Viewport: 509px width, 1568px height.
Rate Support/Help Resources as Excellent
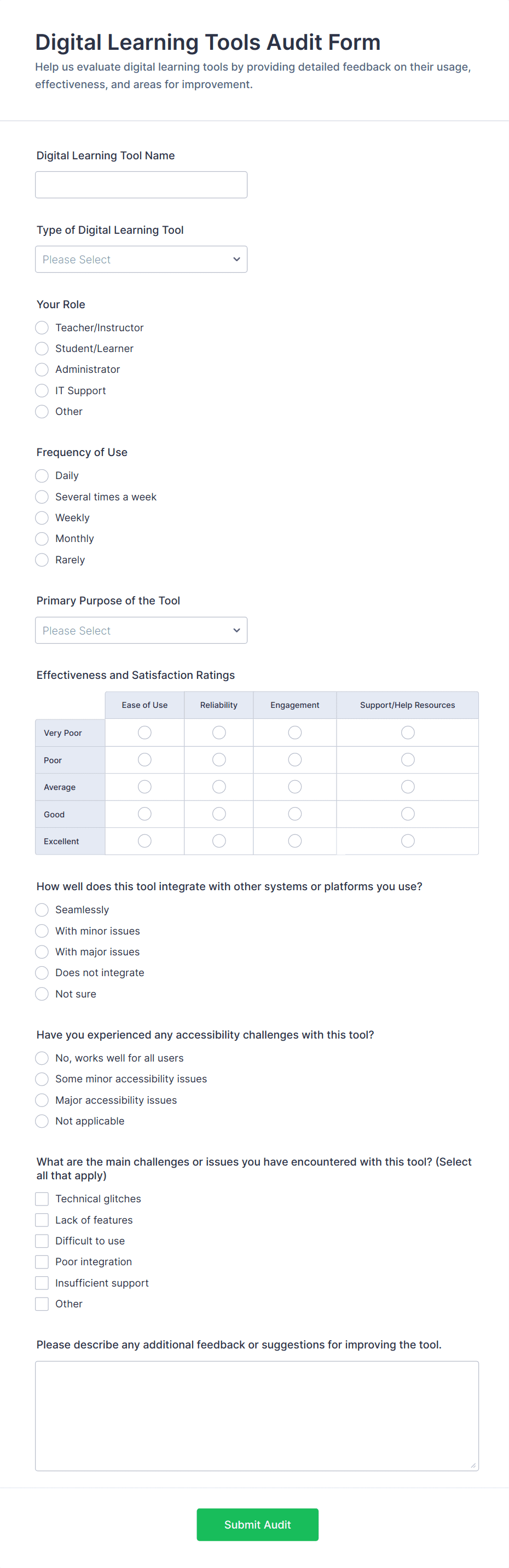(x=407, y=840)
